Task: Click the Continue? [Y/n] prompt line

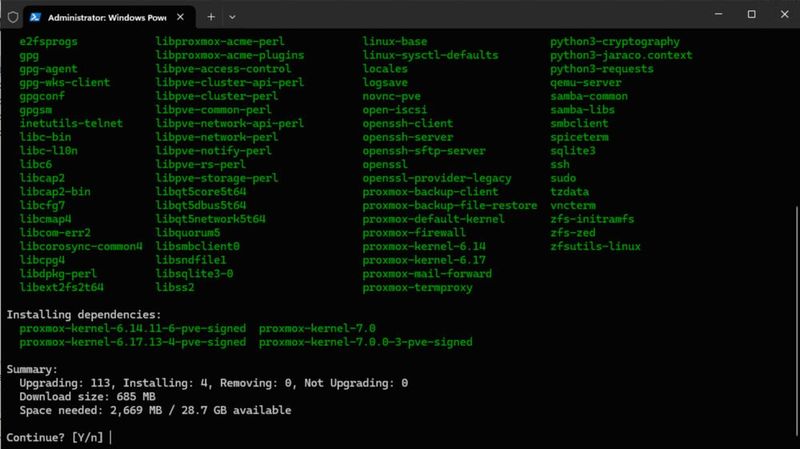Action: 55,437
